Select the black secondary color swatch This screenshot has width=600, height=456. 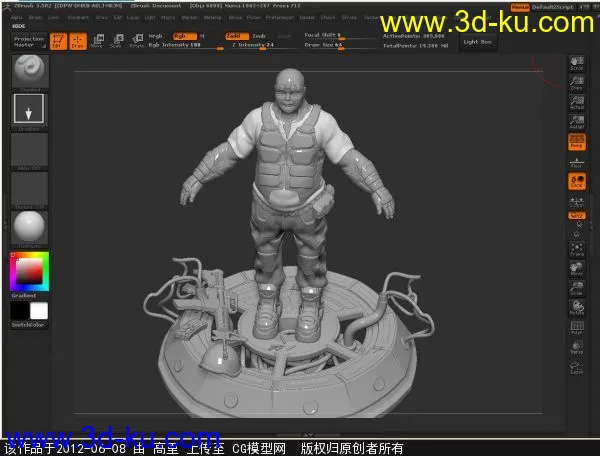20,311
